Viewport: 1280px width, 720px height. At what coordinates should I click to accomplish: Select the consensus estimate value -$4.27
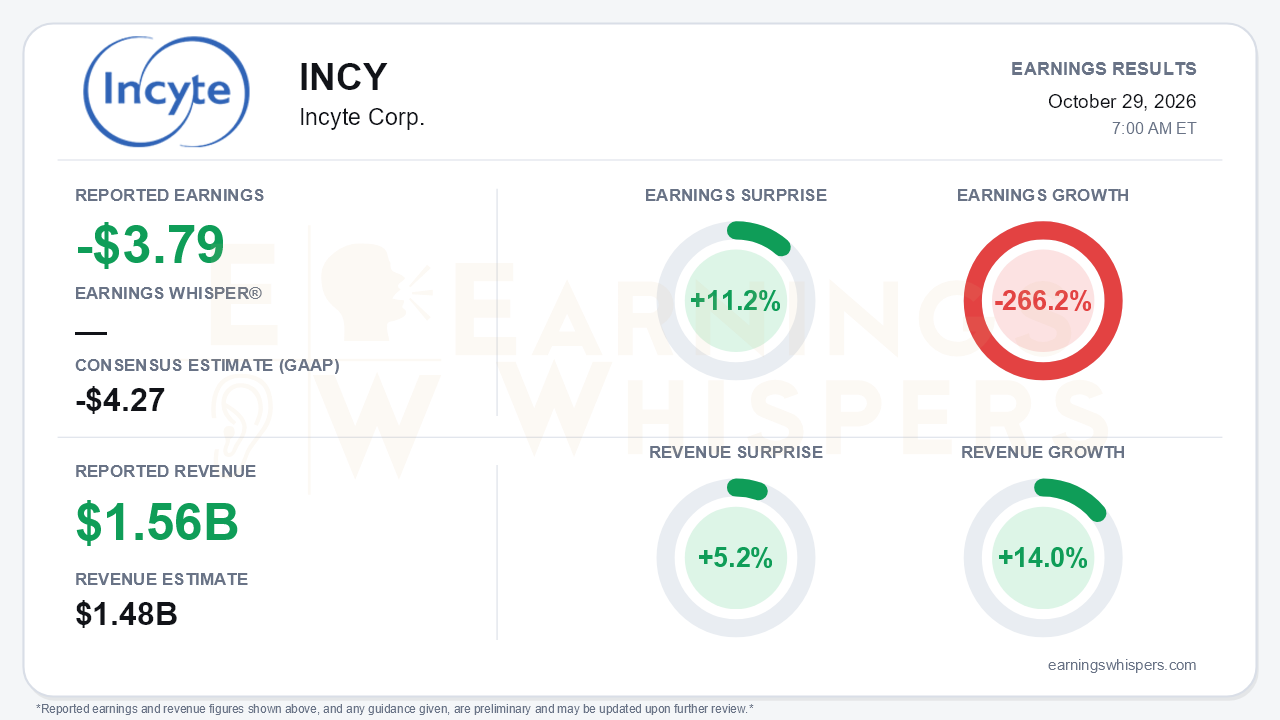(x=120, y=400)
